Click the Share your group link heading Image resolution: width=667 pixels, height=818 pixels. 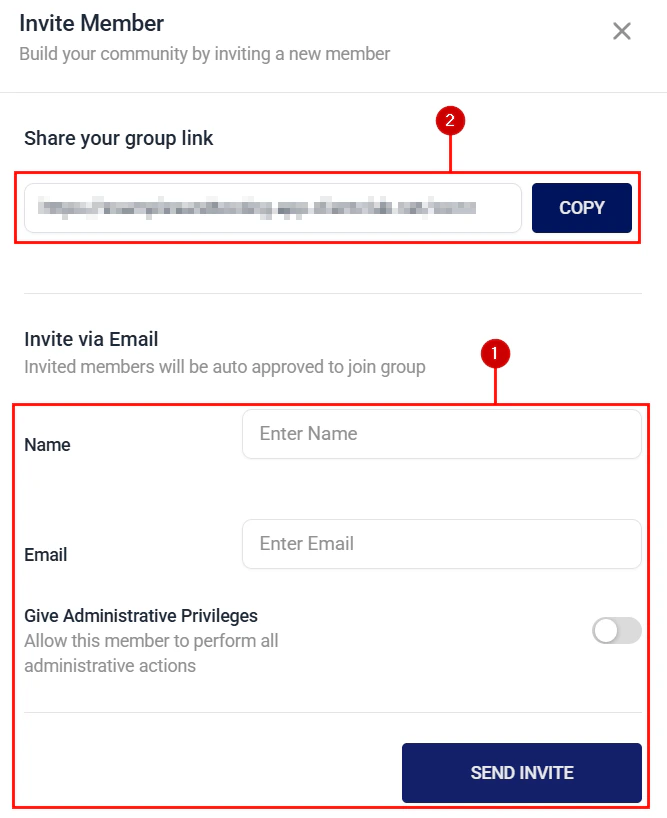118,138
